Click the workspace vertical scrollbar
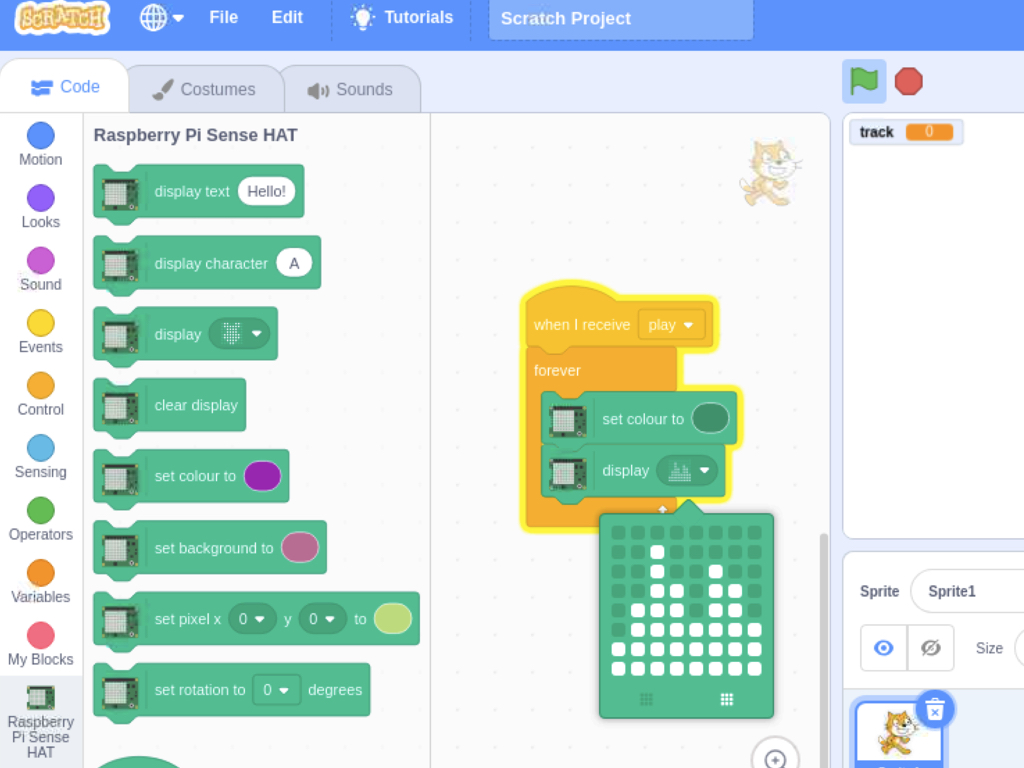1024x768 pixels. click(x=824, y=650)
